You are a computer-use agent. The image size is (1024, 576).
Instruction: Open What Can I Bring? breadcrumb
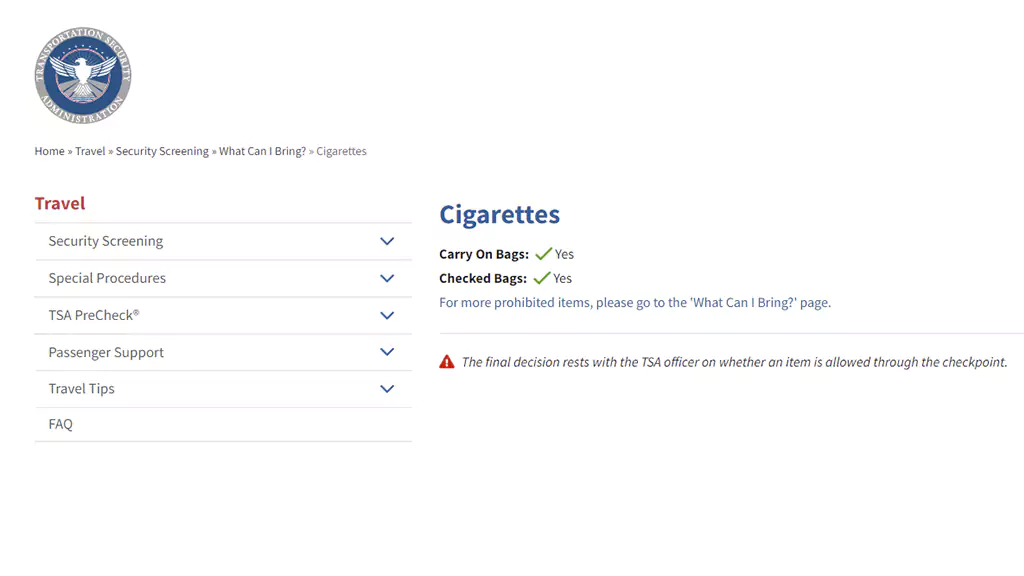click(263, 151)
